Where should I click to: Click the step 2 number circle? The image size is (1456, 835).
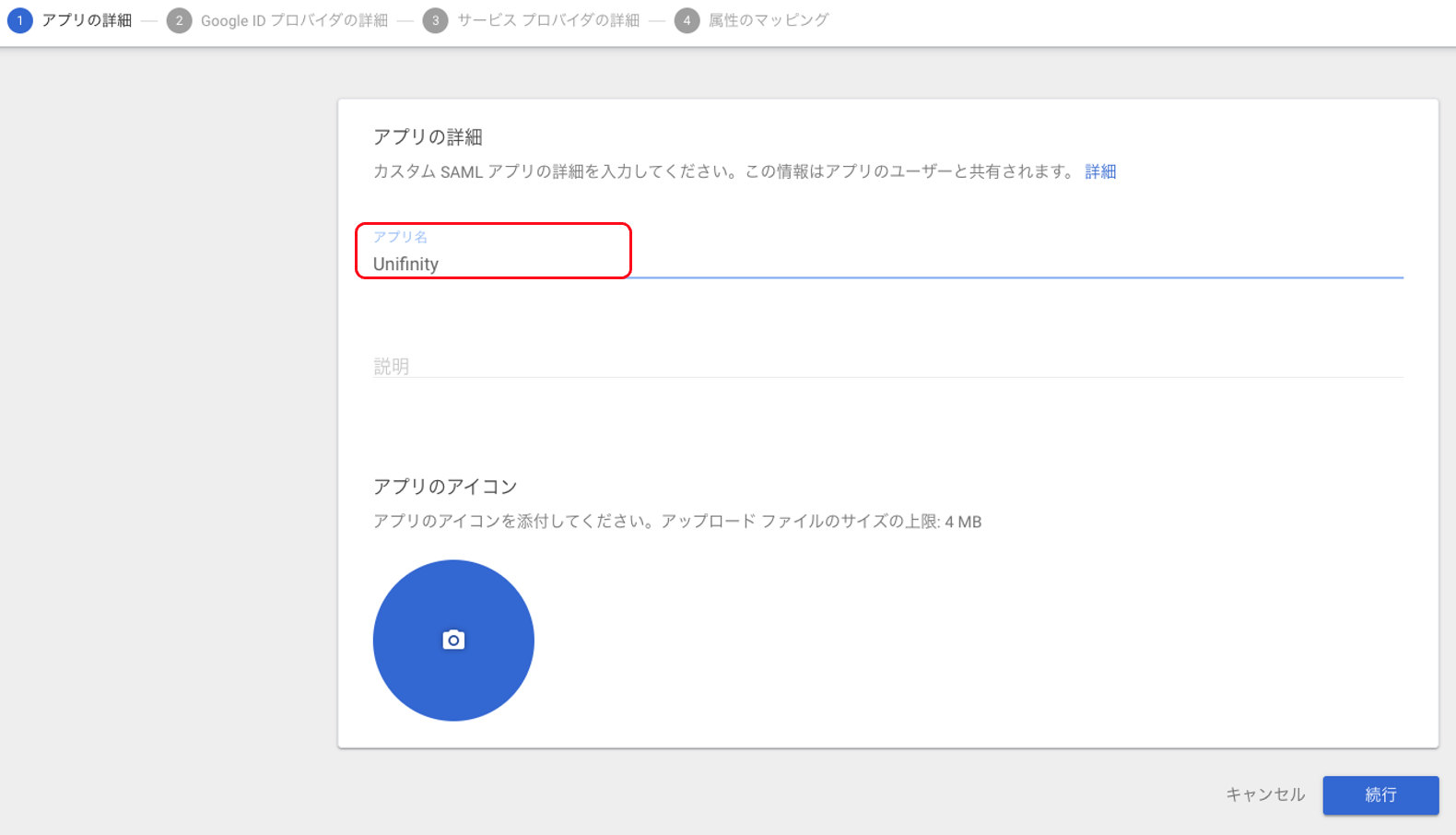click(x=179, y=20)
